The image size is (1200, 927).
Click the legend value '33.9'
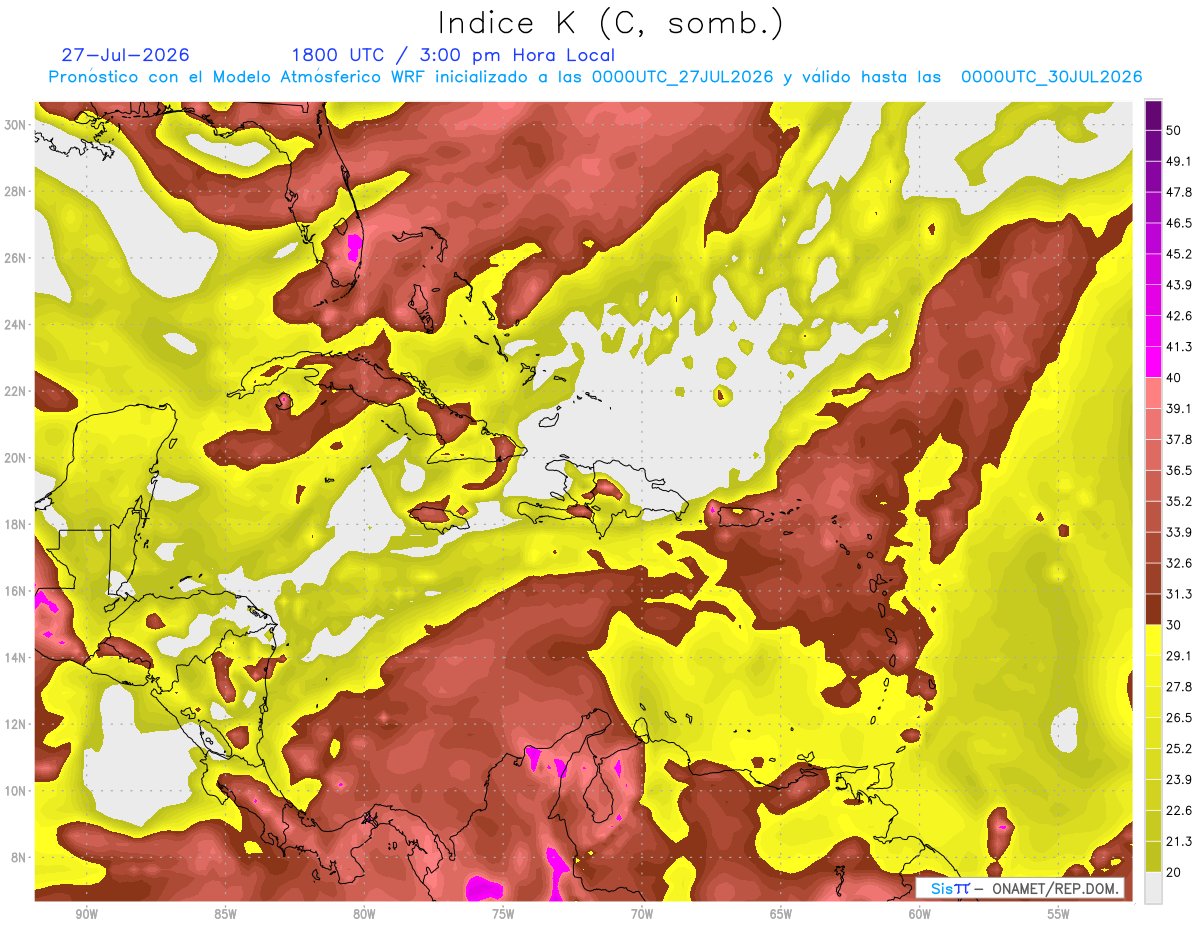1179,532
